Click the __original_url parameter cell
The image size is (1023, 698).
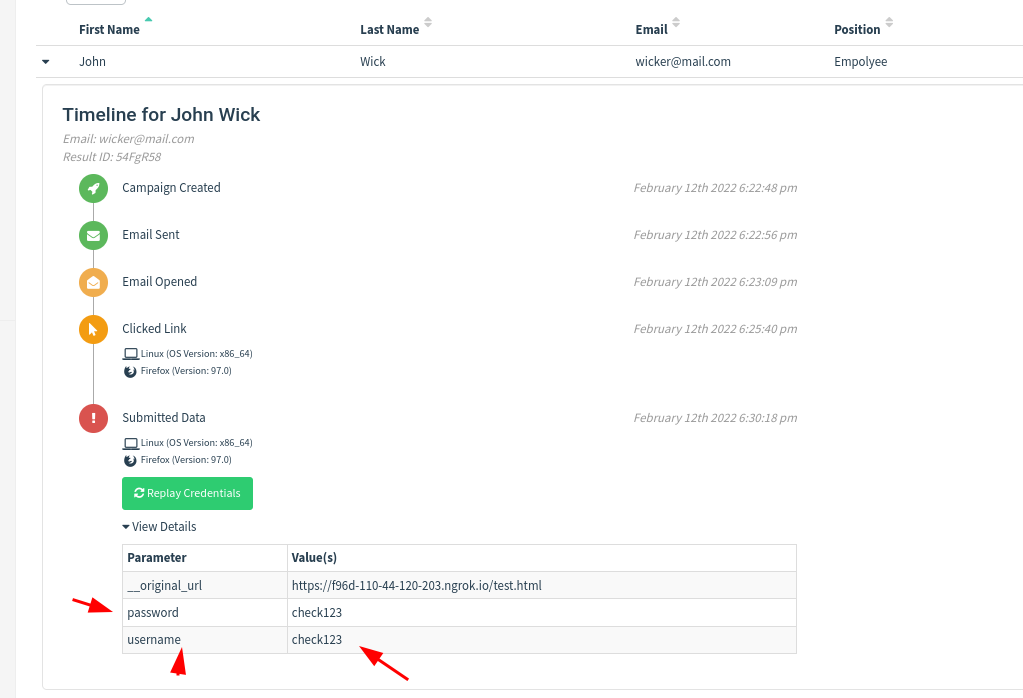click(205, 585)
